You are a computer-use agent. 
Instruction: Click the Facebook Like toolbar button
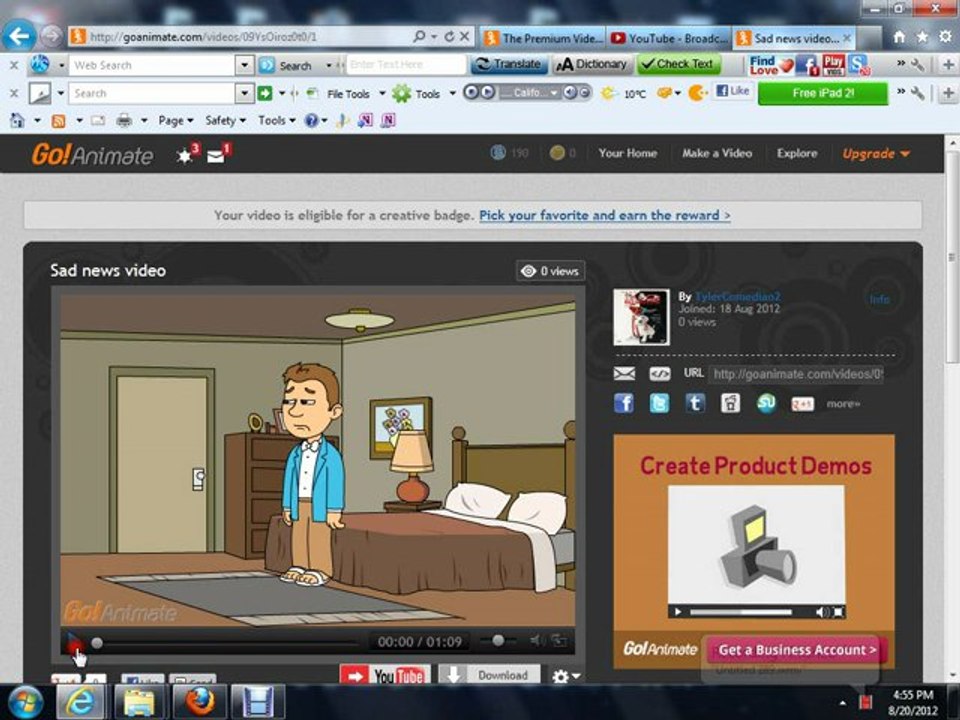pyautogui.click(x=733, y=91)
